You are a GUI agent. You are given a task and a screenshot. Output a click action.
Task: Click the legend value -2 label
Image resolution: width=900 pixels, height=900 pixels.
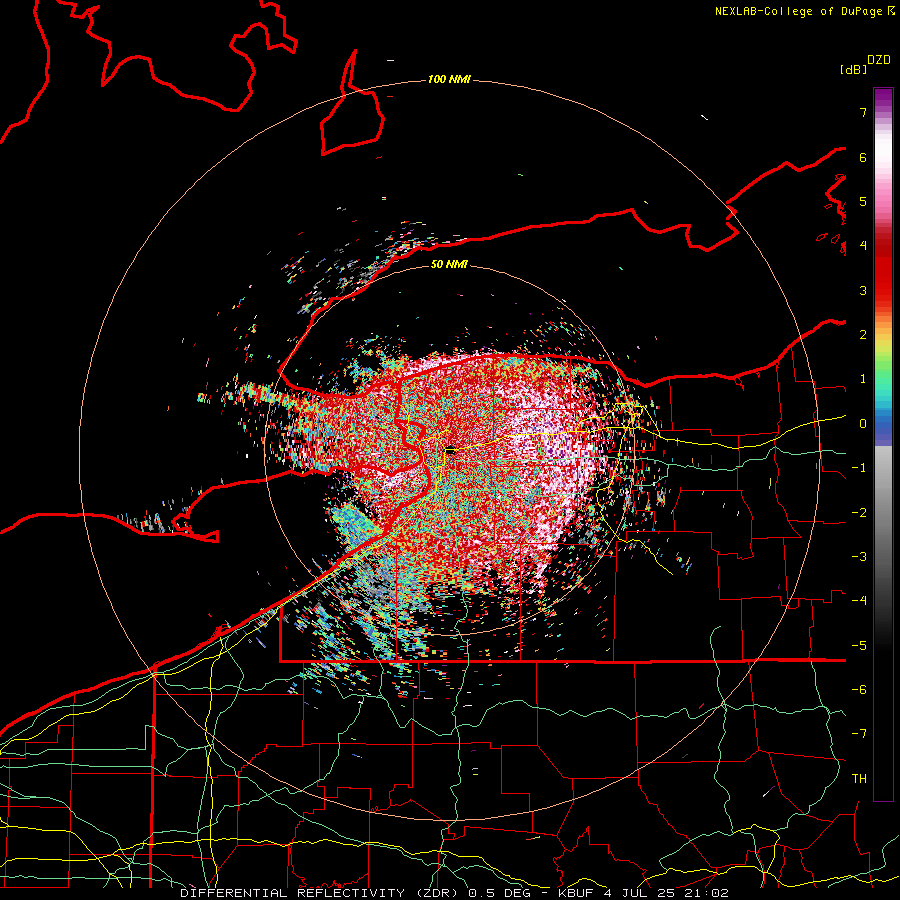(859, 513)
